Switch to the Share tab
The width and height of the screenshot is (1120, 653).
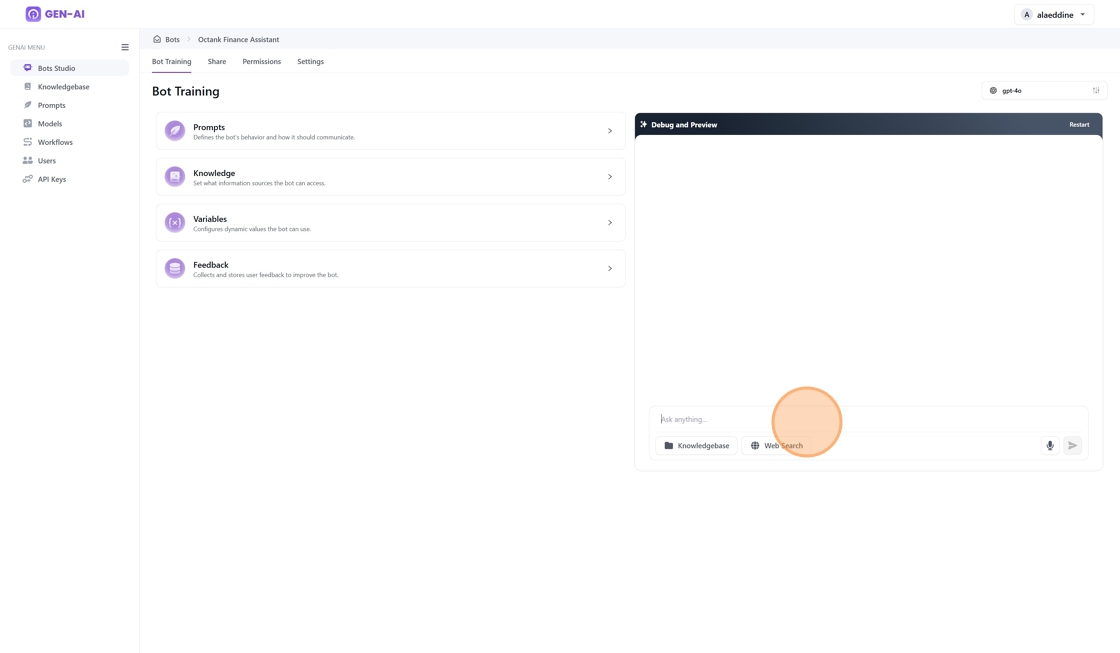click(217, 62)
